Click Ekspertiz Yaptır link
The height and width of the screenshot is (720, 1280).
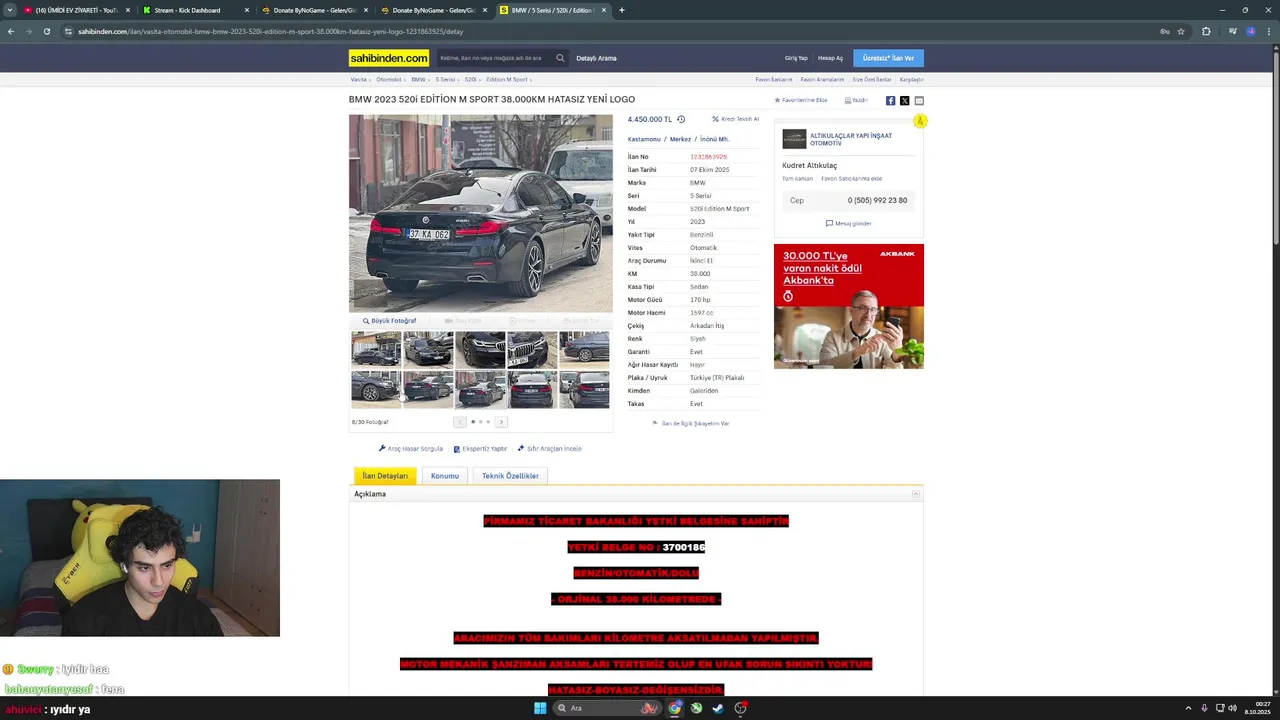(480, 449)
